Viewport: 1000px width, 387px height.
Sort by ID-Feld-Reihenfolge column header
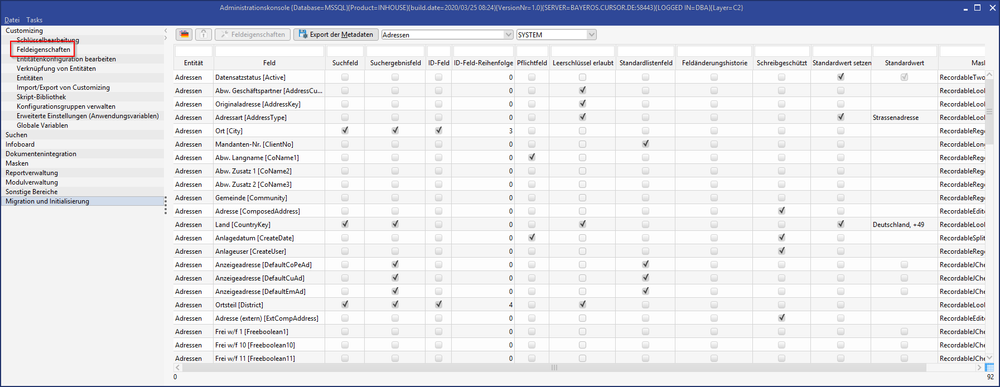[x=483, y=64]
